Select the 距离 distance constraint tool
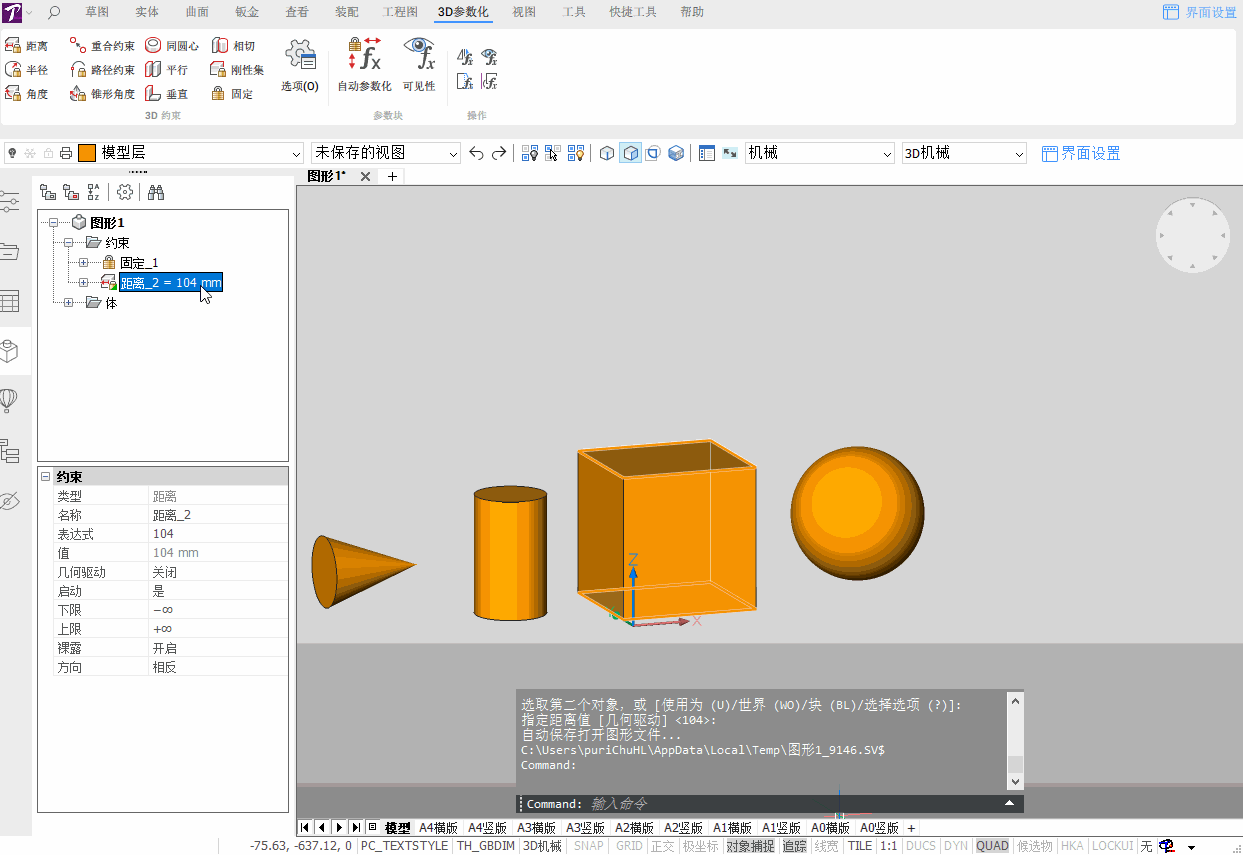Viewport: 1243px width, 855px height. click(x=26, y=46)
